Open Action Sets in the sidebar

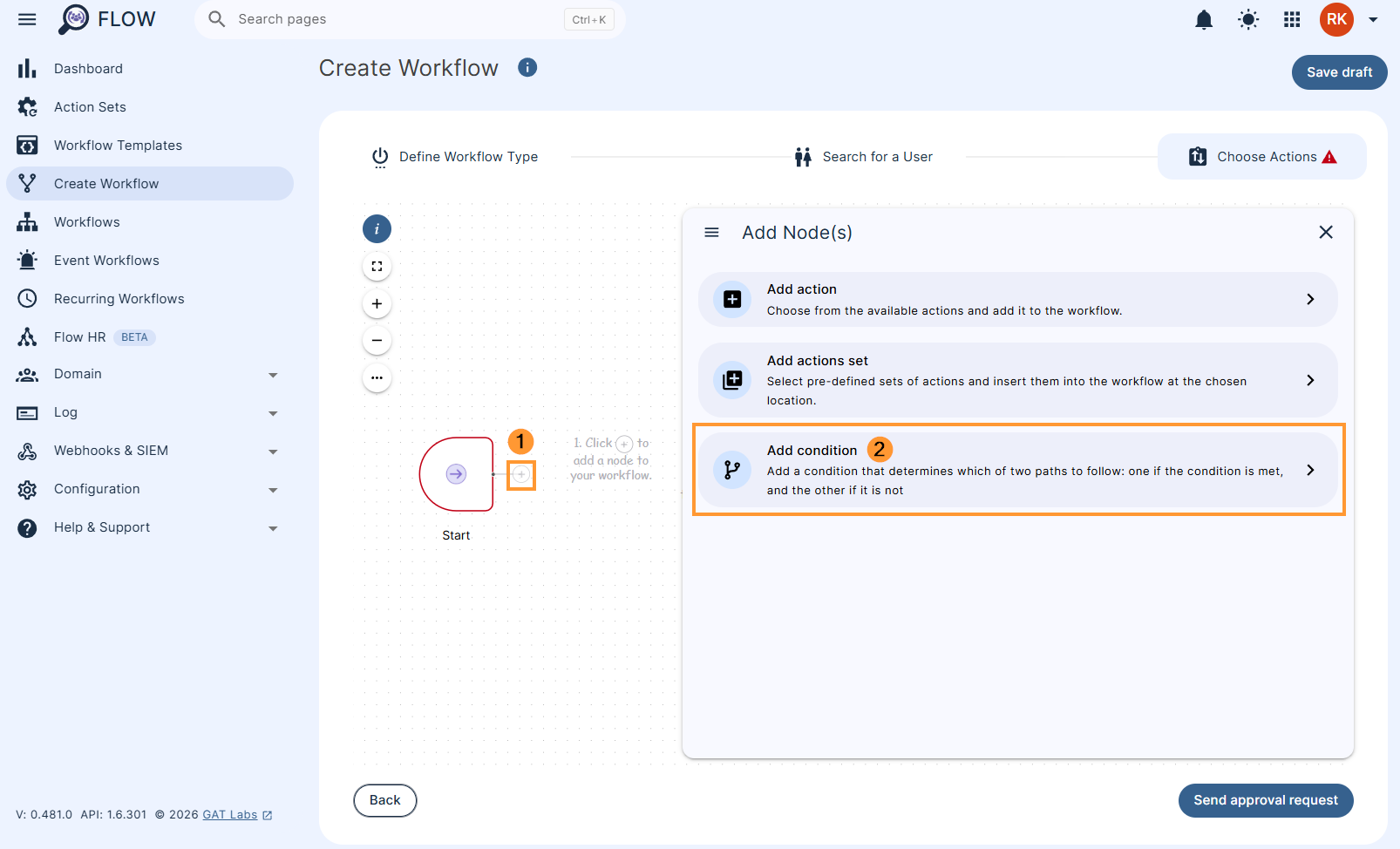(x=150, y=107)
